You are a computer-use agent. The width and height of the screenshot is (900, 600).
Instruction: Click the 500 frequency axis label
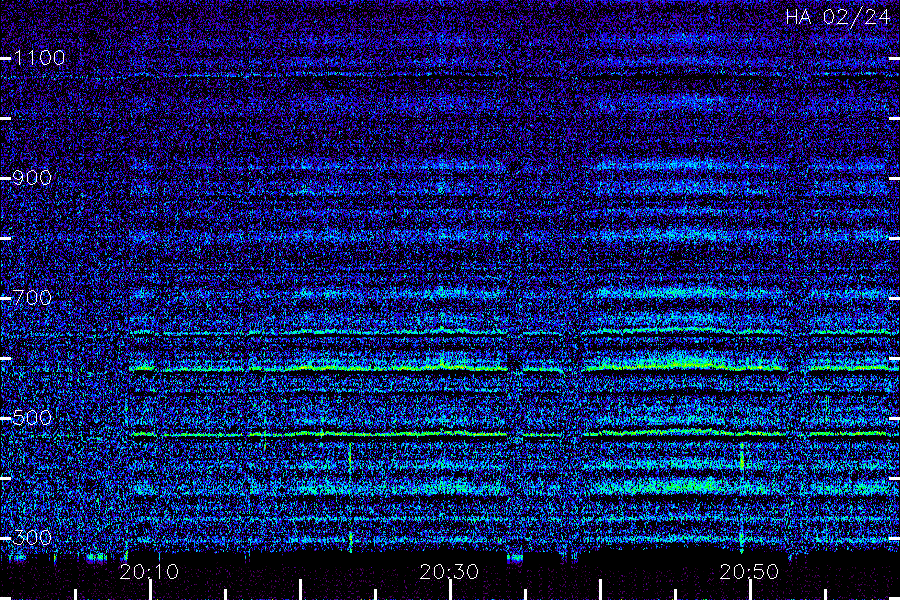click(x=32, y=417)
